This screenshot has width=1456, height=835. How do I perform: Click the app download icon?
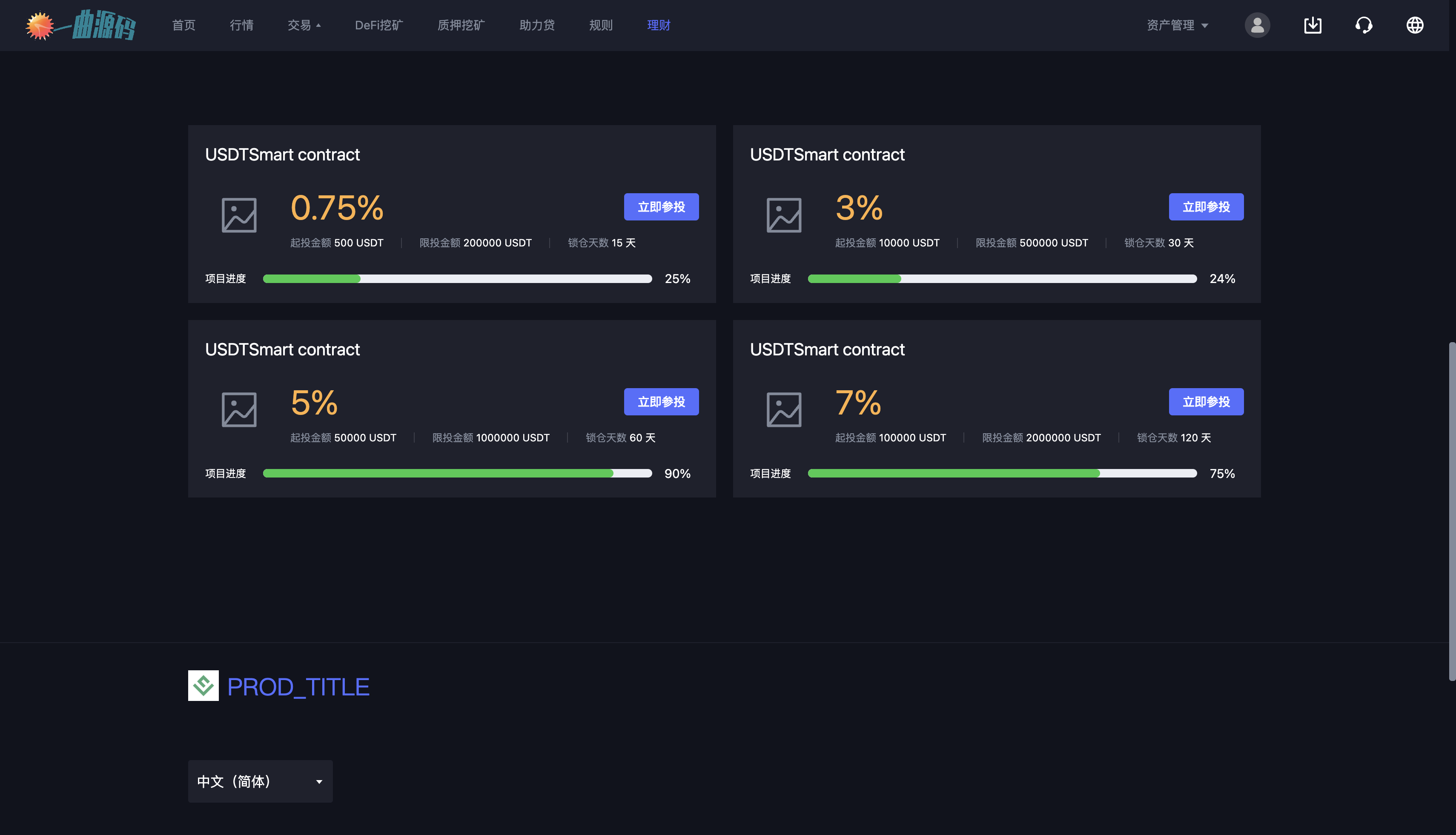point(1313,25)
